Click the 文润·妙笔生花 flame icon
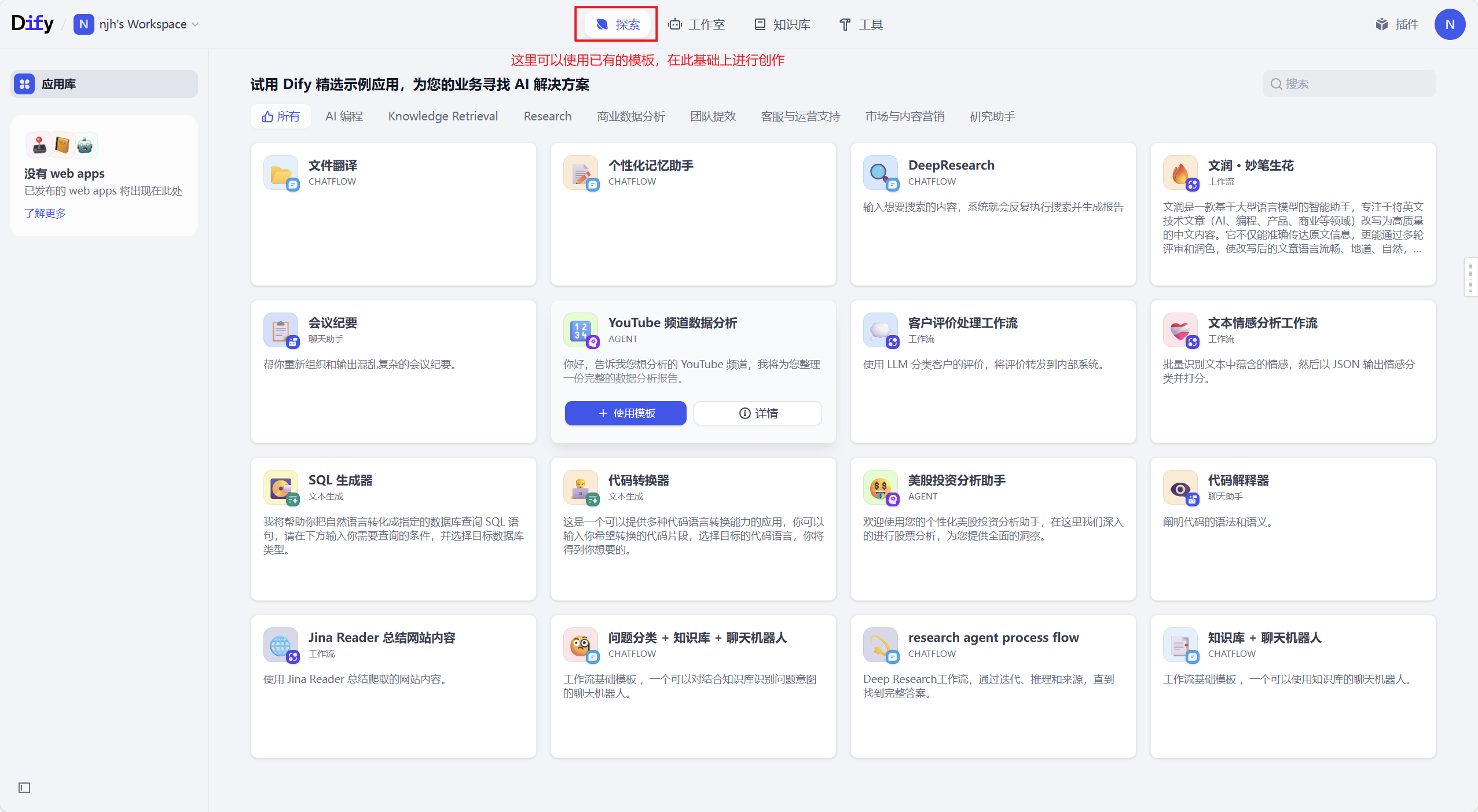Screen dimensions: 1478x812 [x=1180, y=172]
